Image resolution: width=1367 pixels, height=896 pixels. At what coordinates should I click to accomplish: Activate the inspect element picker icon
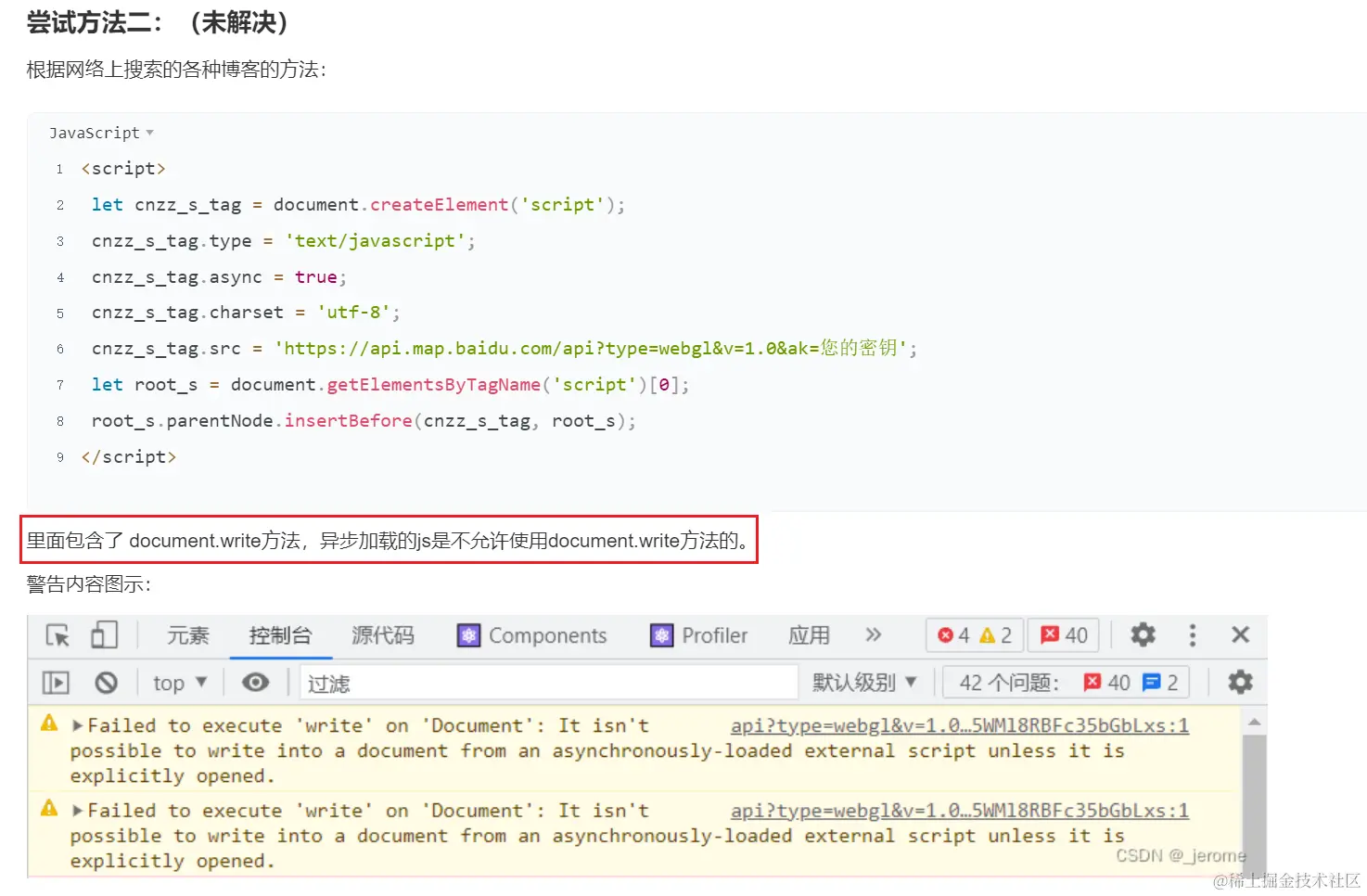point(57,635)
